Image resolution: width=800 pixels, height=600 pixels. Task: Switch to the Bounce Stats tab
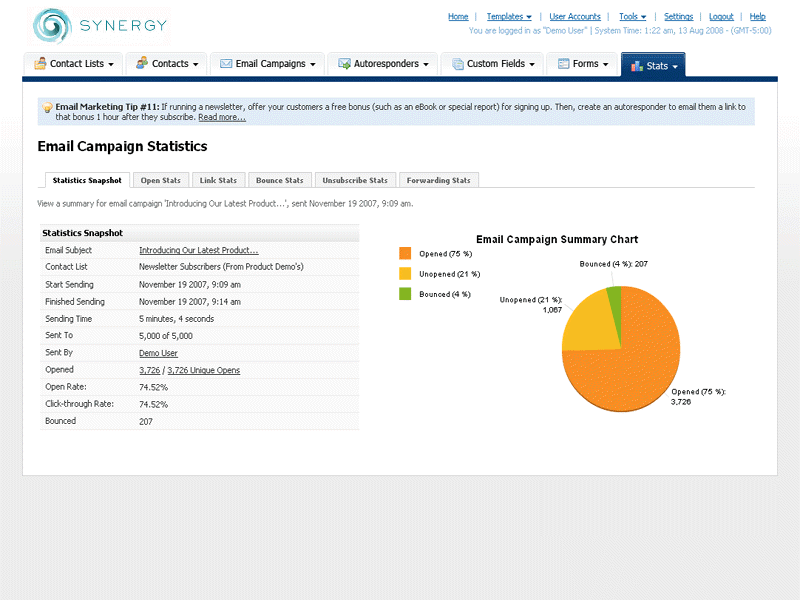coord(279,181)
